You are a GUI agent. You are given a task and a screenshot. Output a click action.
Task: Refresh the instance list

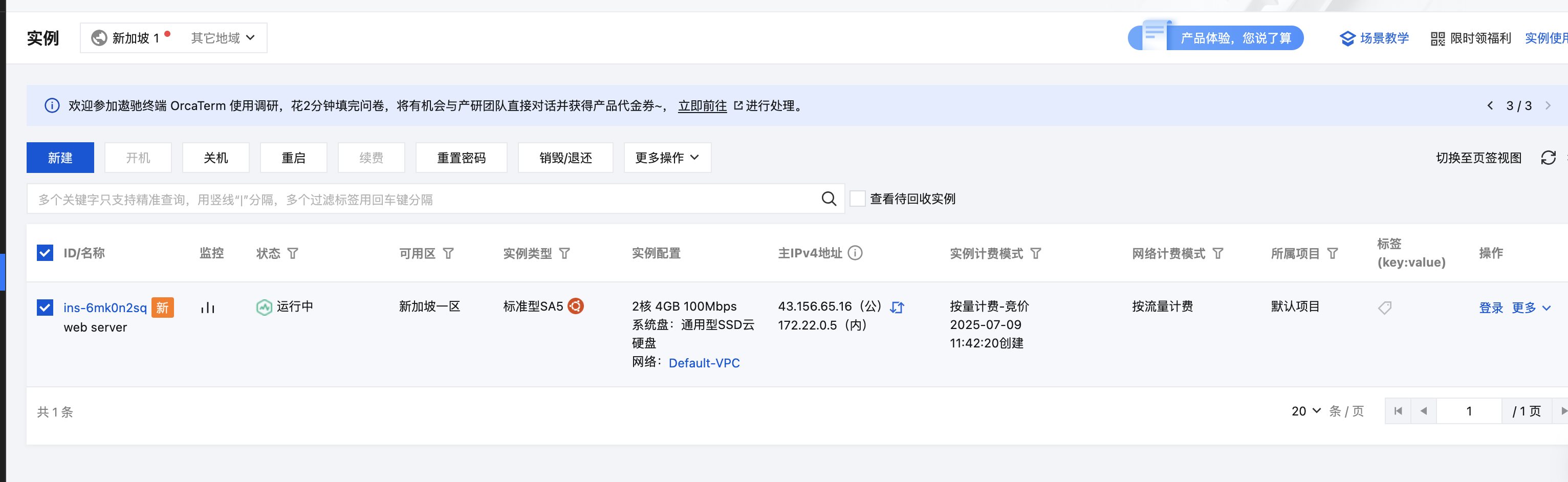pos(1549,158)
